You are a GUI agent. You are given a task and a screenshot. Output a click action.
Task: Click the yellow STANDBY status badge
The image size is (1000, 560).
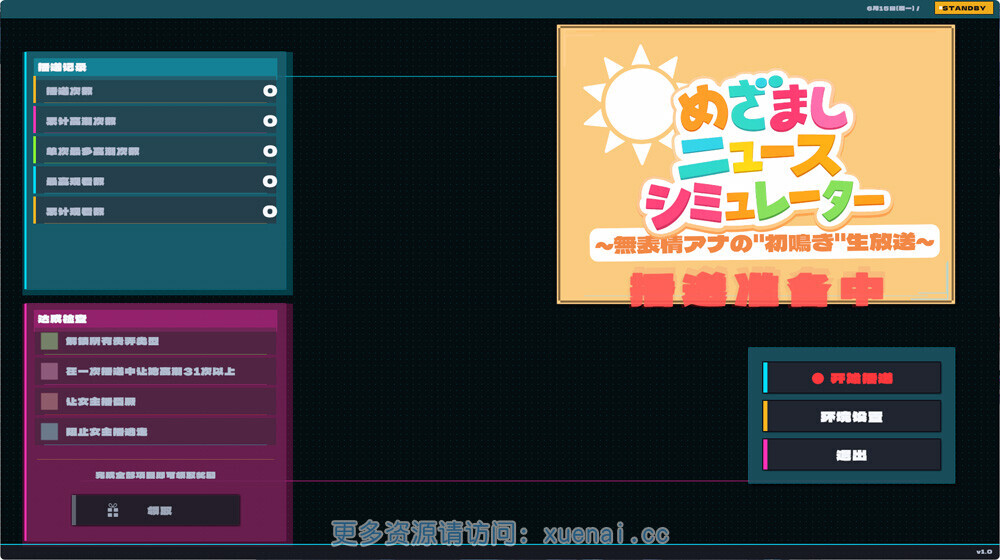click(x=963, y=8)
